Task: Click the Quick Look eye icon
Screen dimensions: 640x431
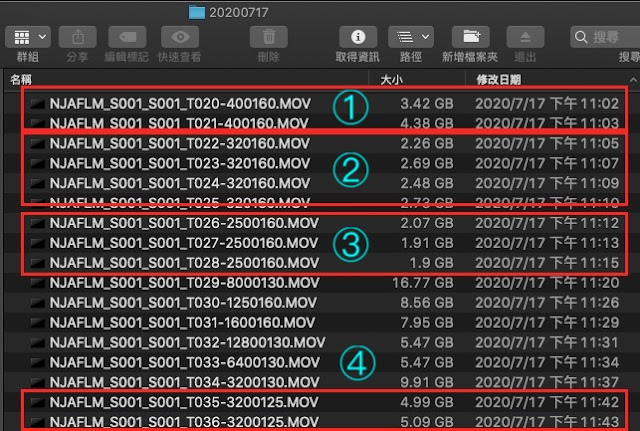Action: click(x=180, y=37)
